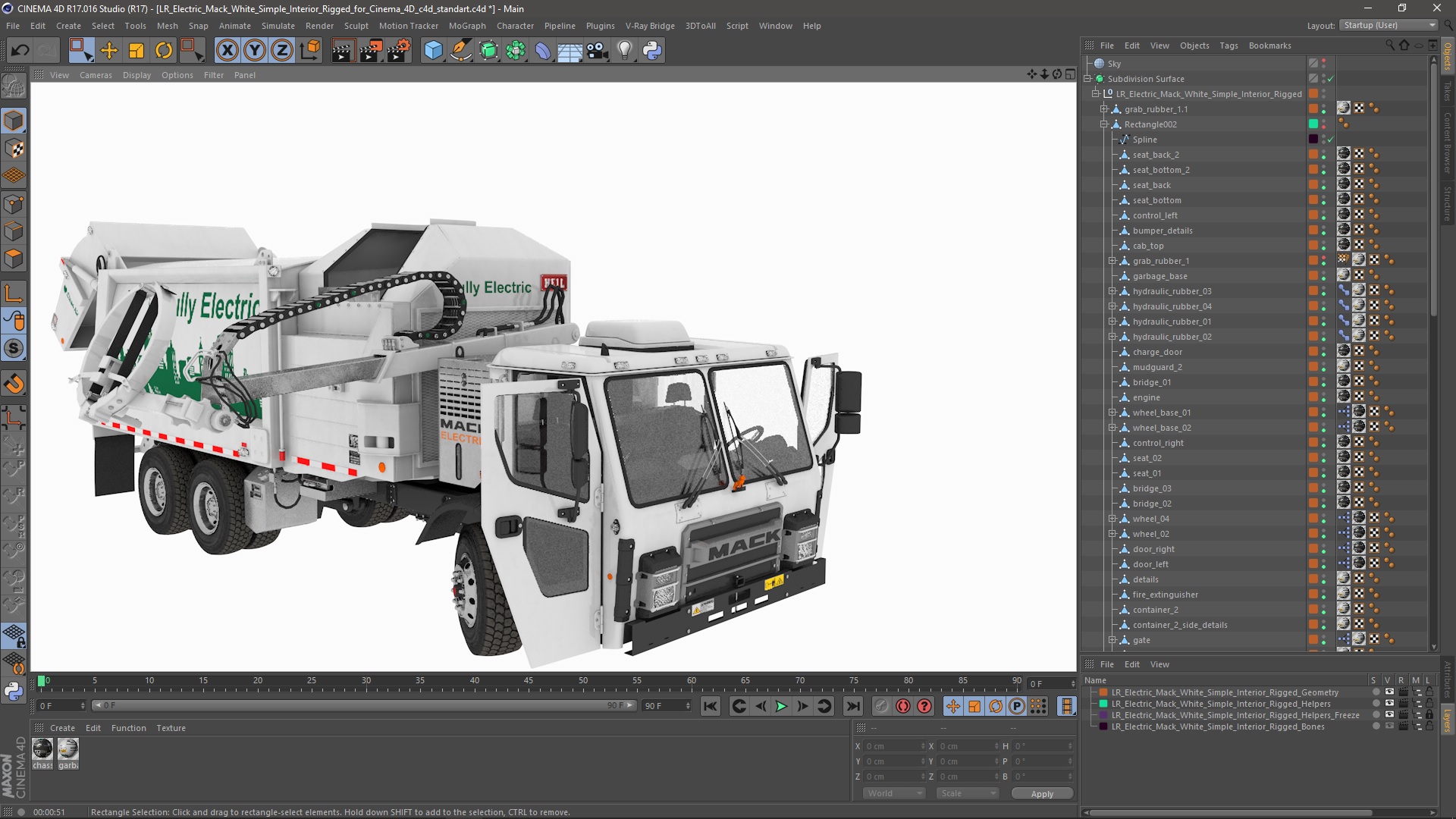Toggle visibility of Bones layer
This screenshot has width=1456, height=819.
[1389, 726]
